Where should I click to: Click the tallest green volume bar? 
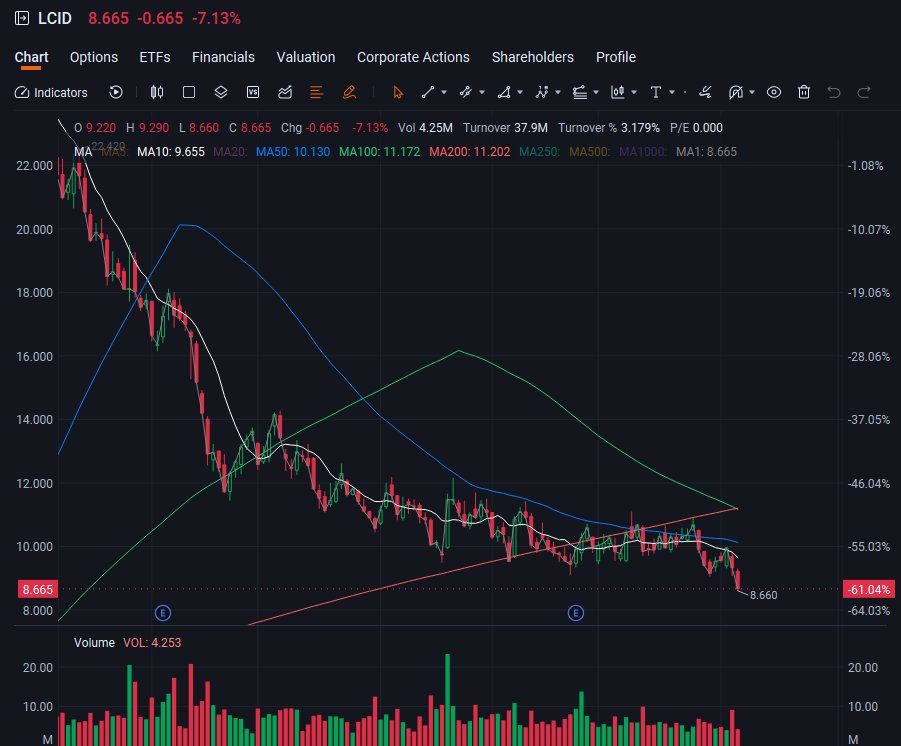[x=448, y=699]
